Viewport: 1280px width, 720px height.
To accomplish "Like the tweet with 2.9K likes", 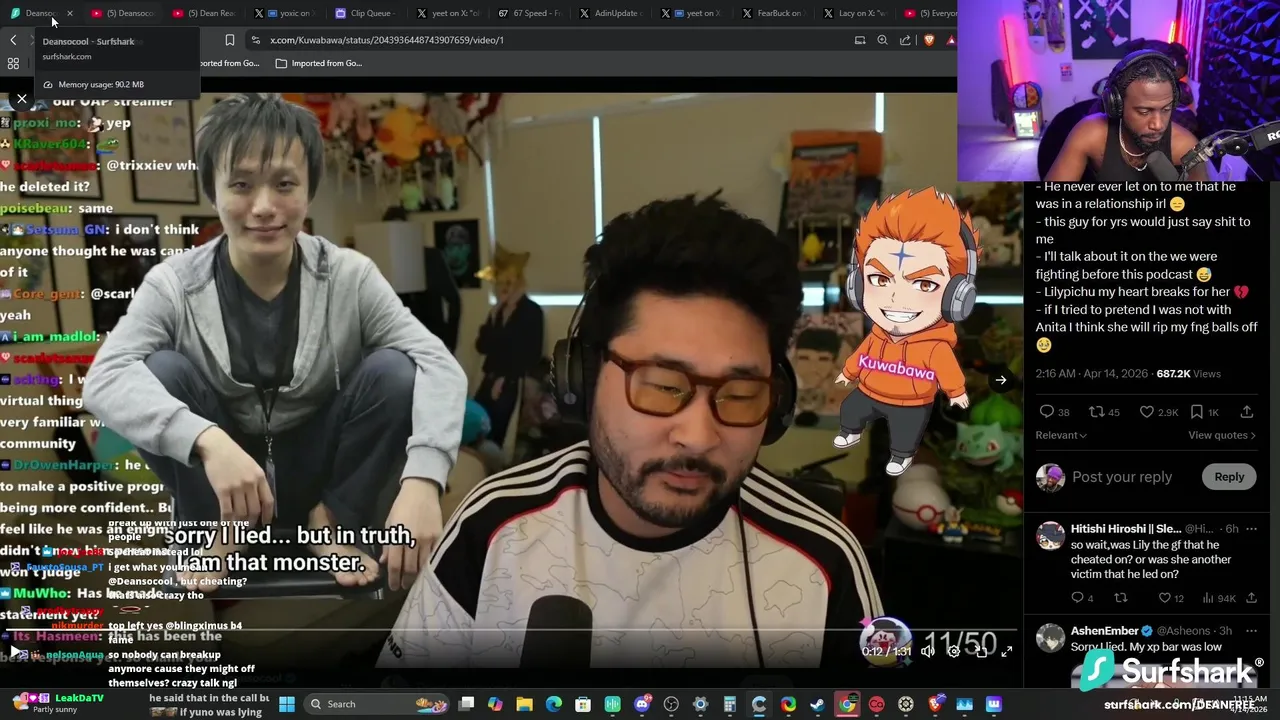I will tap(1159, 412).
